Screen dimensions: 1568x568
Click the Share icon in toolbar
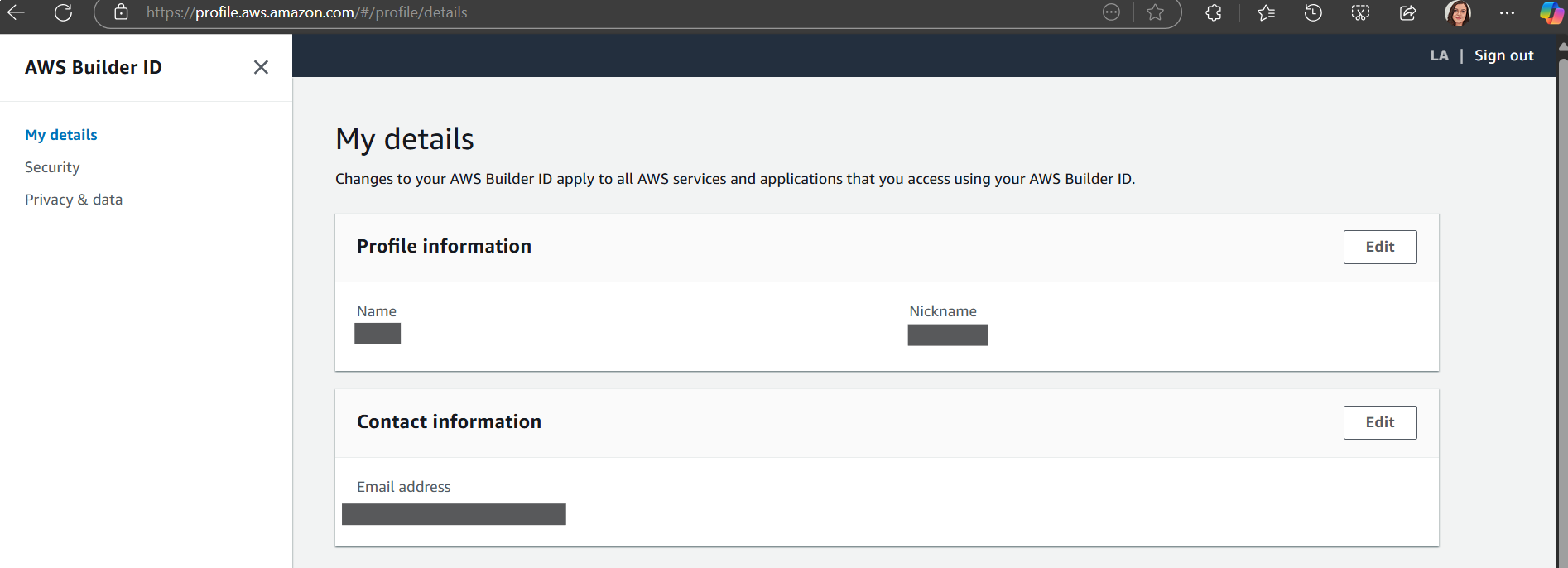tap(1407, 12)
